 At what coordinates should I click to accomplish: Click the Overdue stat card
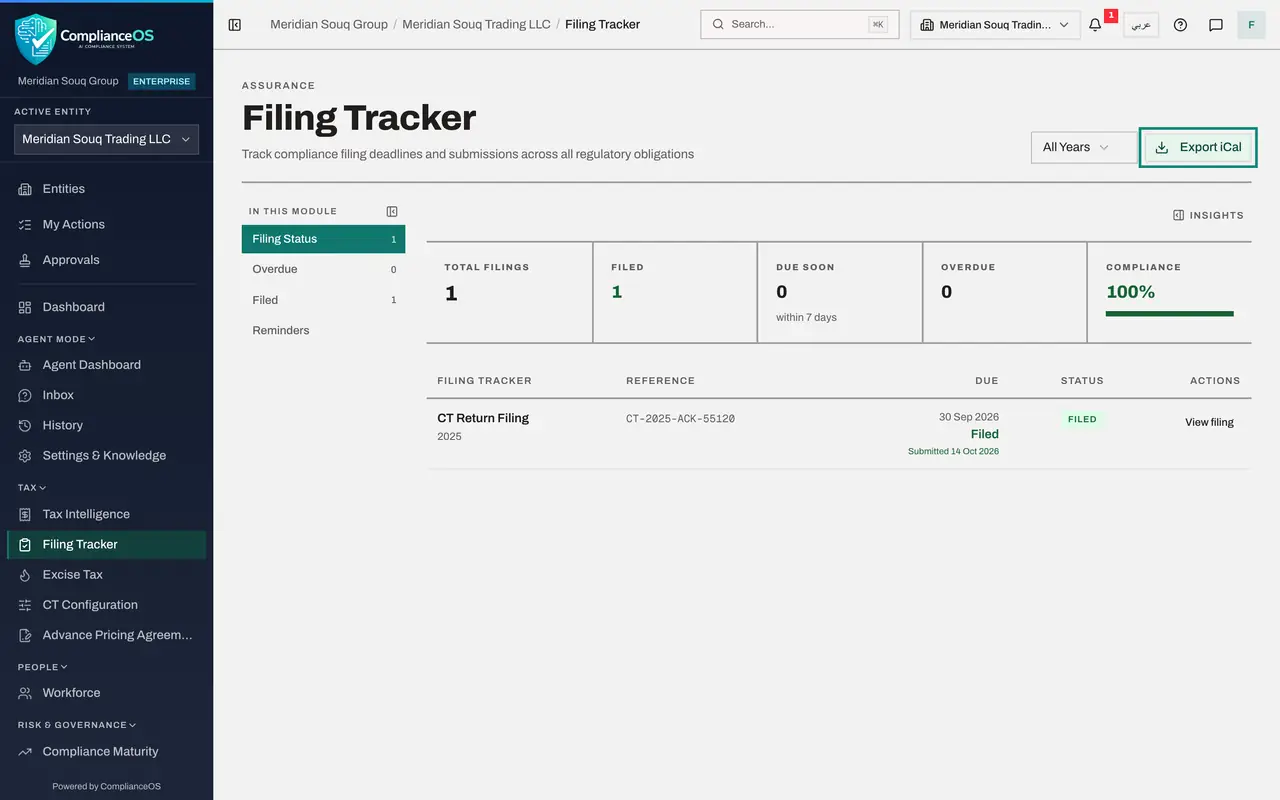click(1004, 292)
